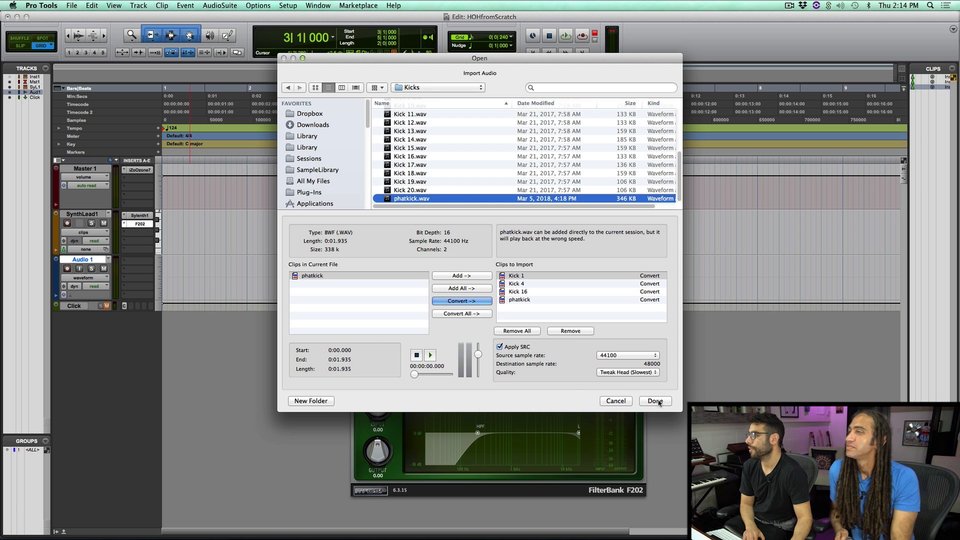
Task: Open the Quality Tweak Head dropdown
Action: point(628,372)
